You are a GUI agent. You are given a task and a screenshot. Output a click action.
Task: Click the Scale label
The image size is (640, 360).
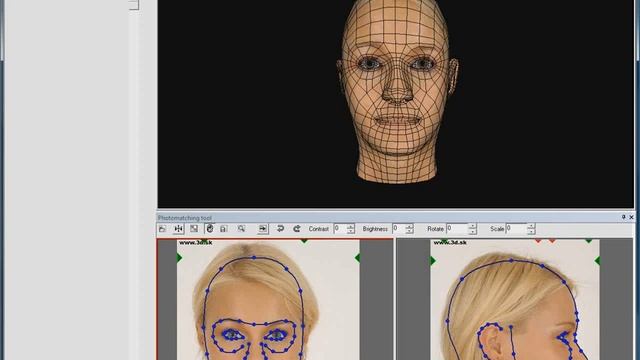click(497, 229)
